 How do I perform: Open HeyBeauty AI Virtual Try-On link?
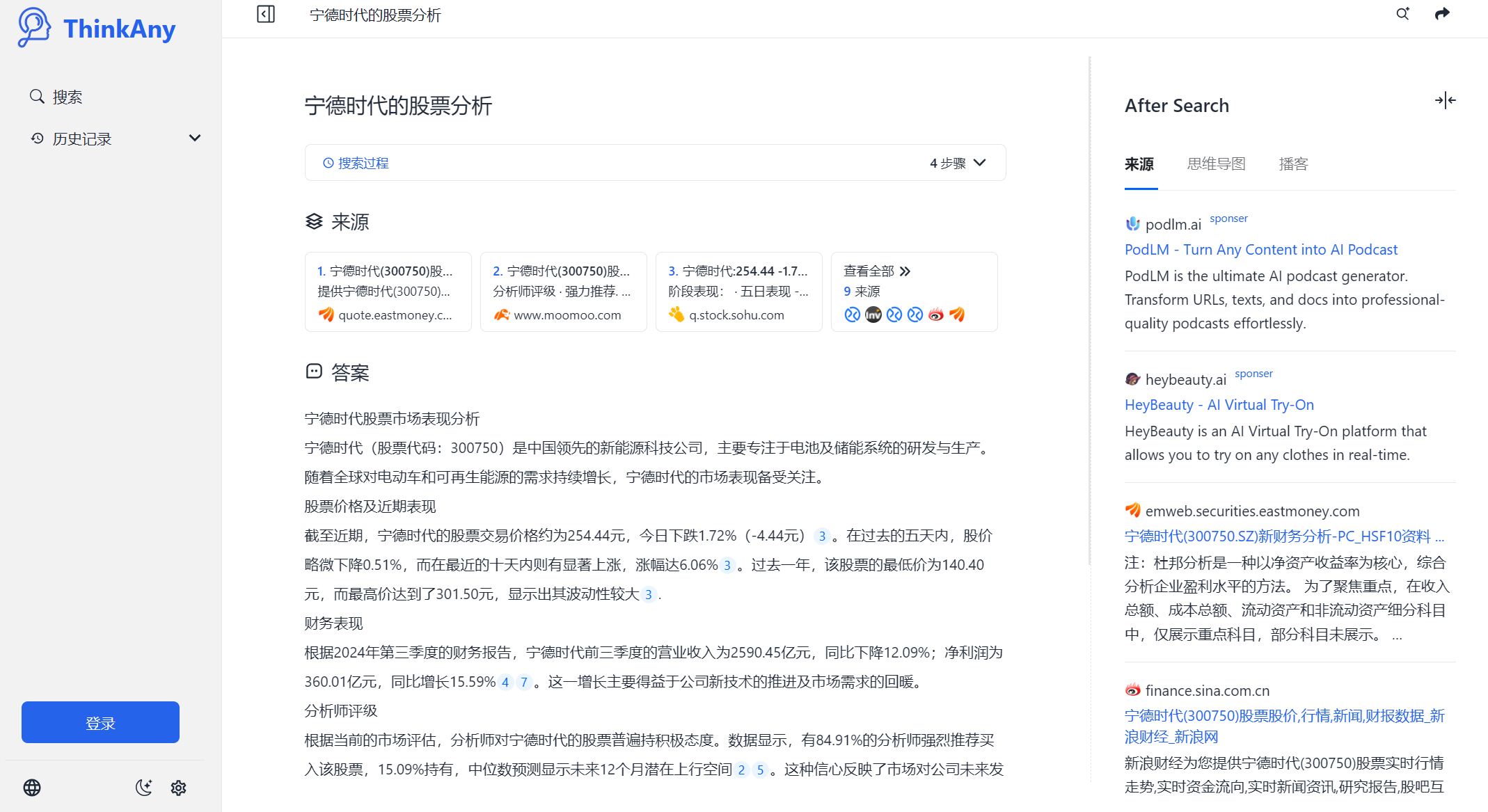tap(1219, 405)
